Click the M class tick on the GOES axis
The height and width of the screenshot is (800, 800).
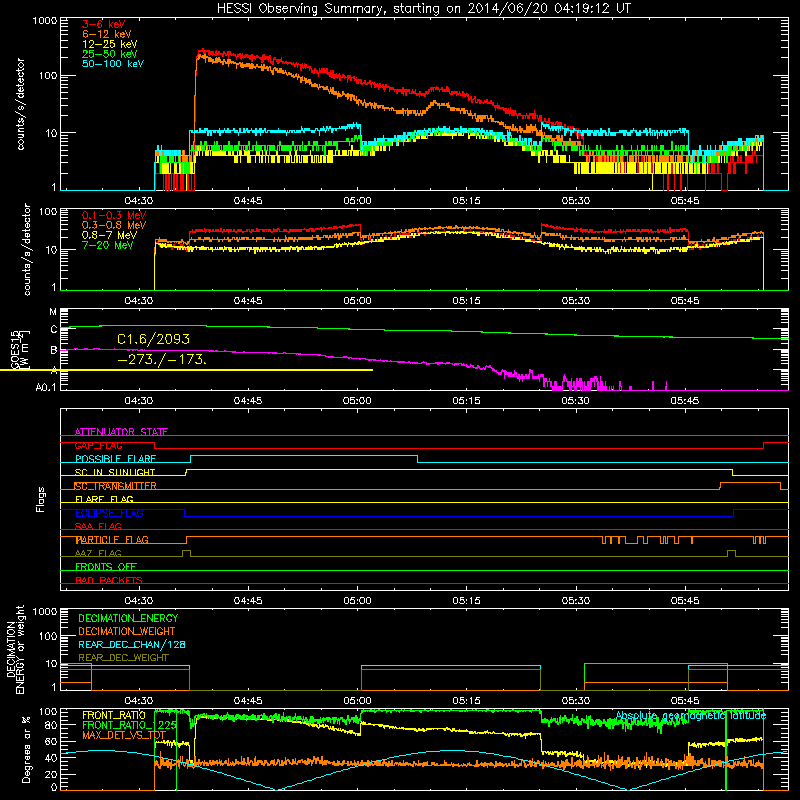[53, 312]
